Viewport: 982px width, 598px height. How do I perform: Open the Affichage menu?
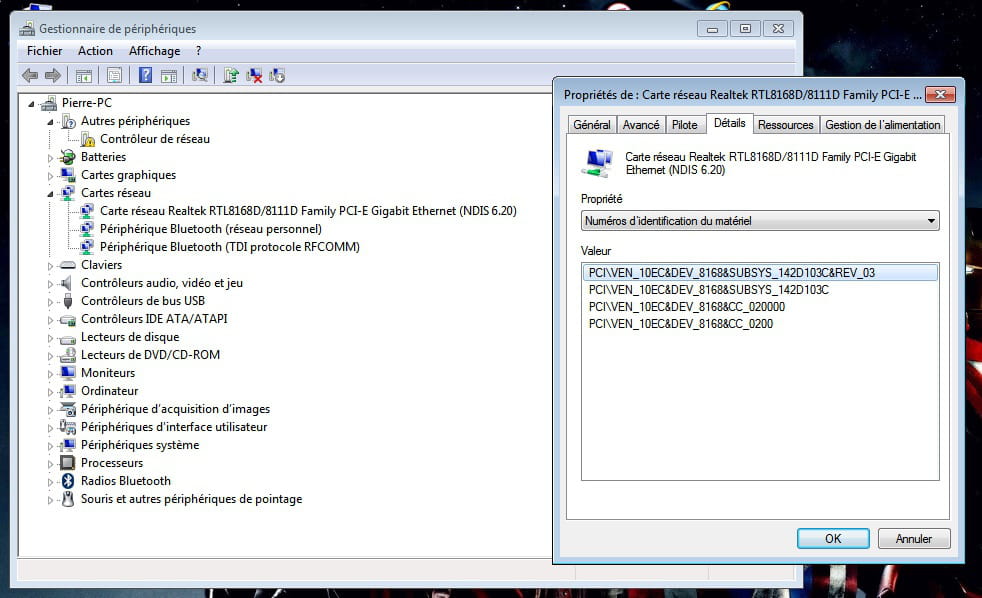pos(154,51)
